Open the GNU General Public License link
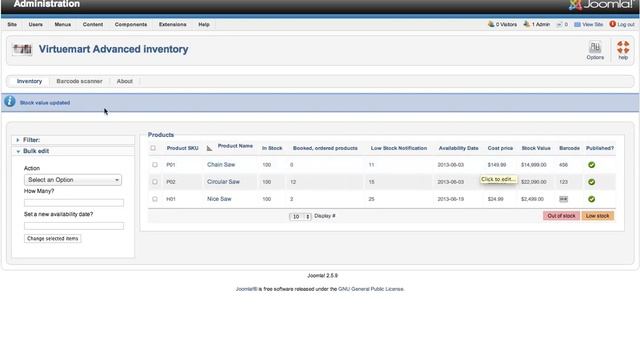This screenshot has width=640, height=360. [x=371, y=289]
